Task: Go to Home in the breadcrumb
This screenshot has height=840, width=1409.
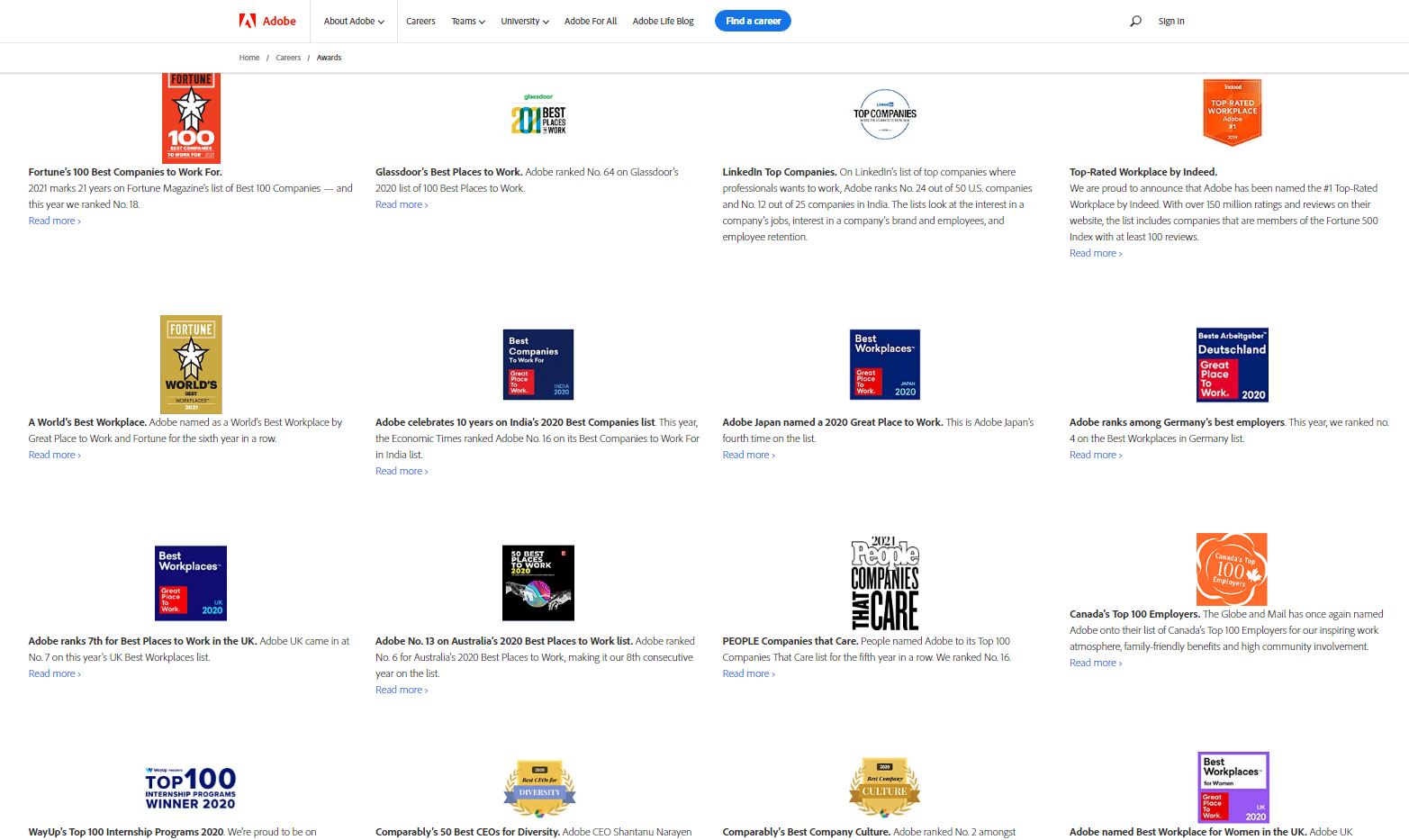Action: (x=249, y=58)
